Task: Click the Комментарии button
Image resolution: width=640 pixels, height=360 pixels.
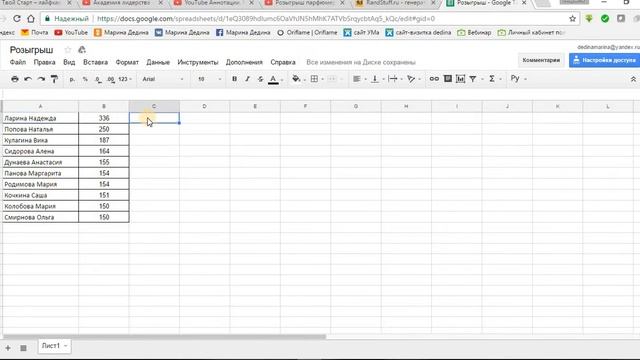Action: 541,60
